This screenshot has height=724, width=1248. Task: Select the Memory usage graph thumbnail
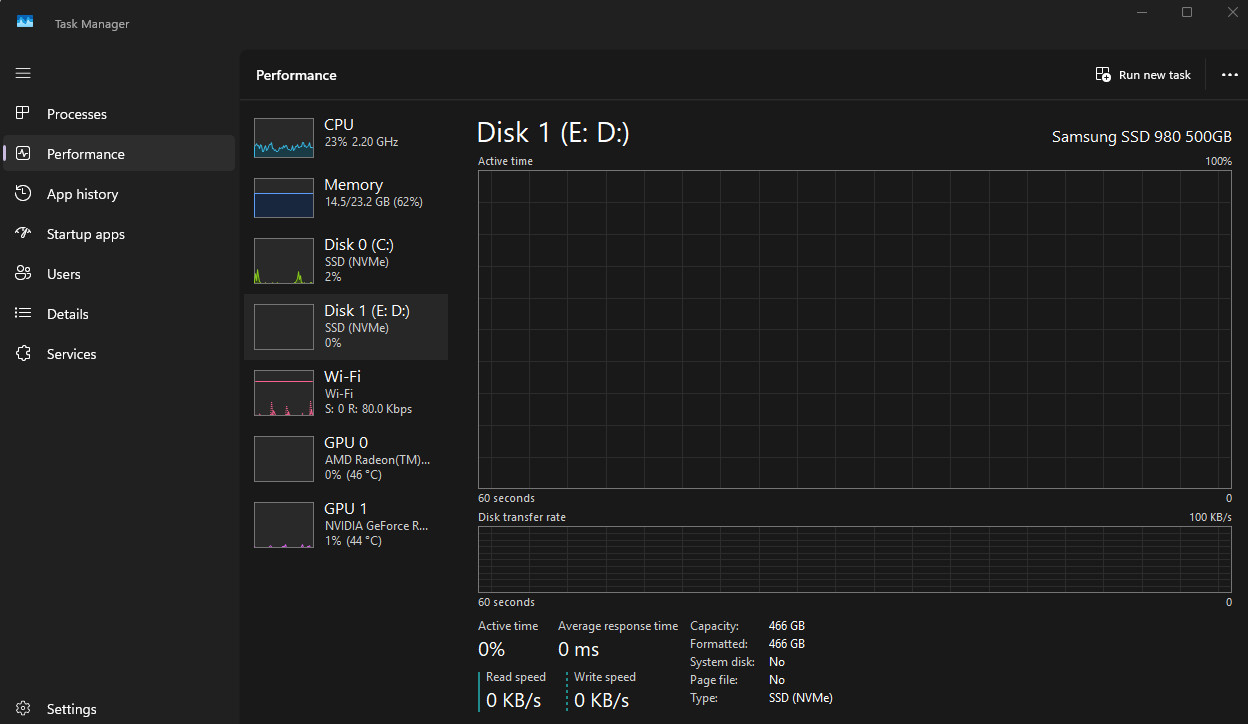click(x=284, y=197)
